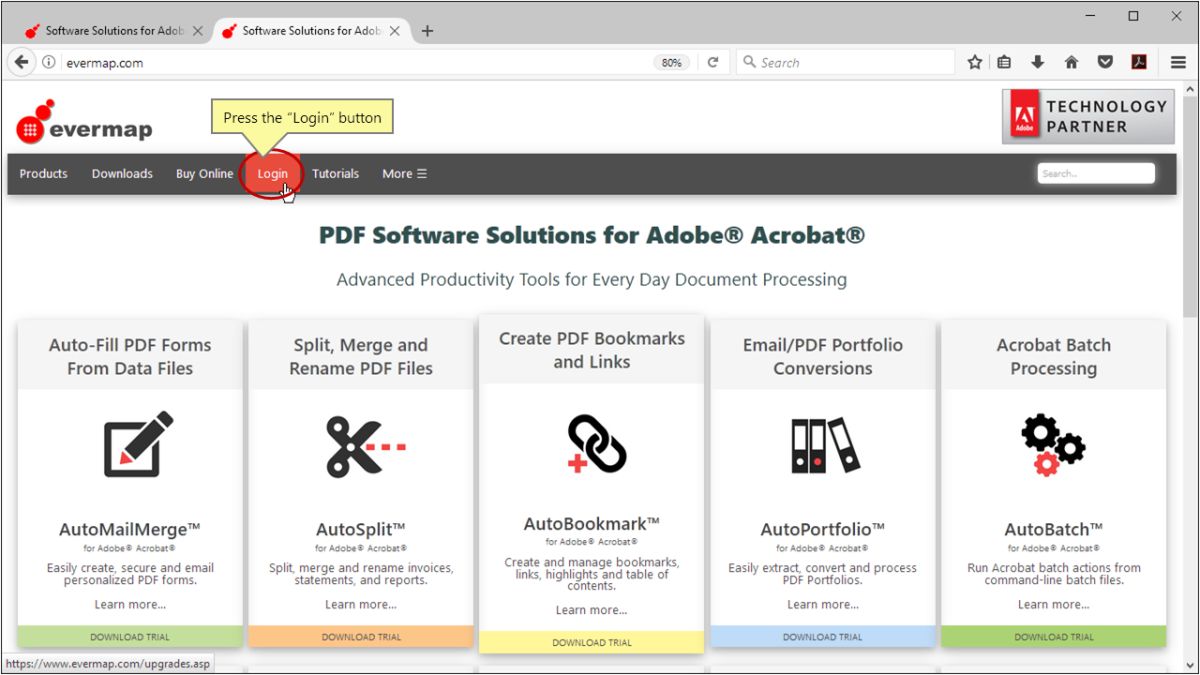Screen dimensions: 1200x675
Task: Bookmark this page with the star icon
Action: [x=975, y=62]
